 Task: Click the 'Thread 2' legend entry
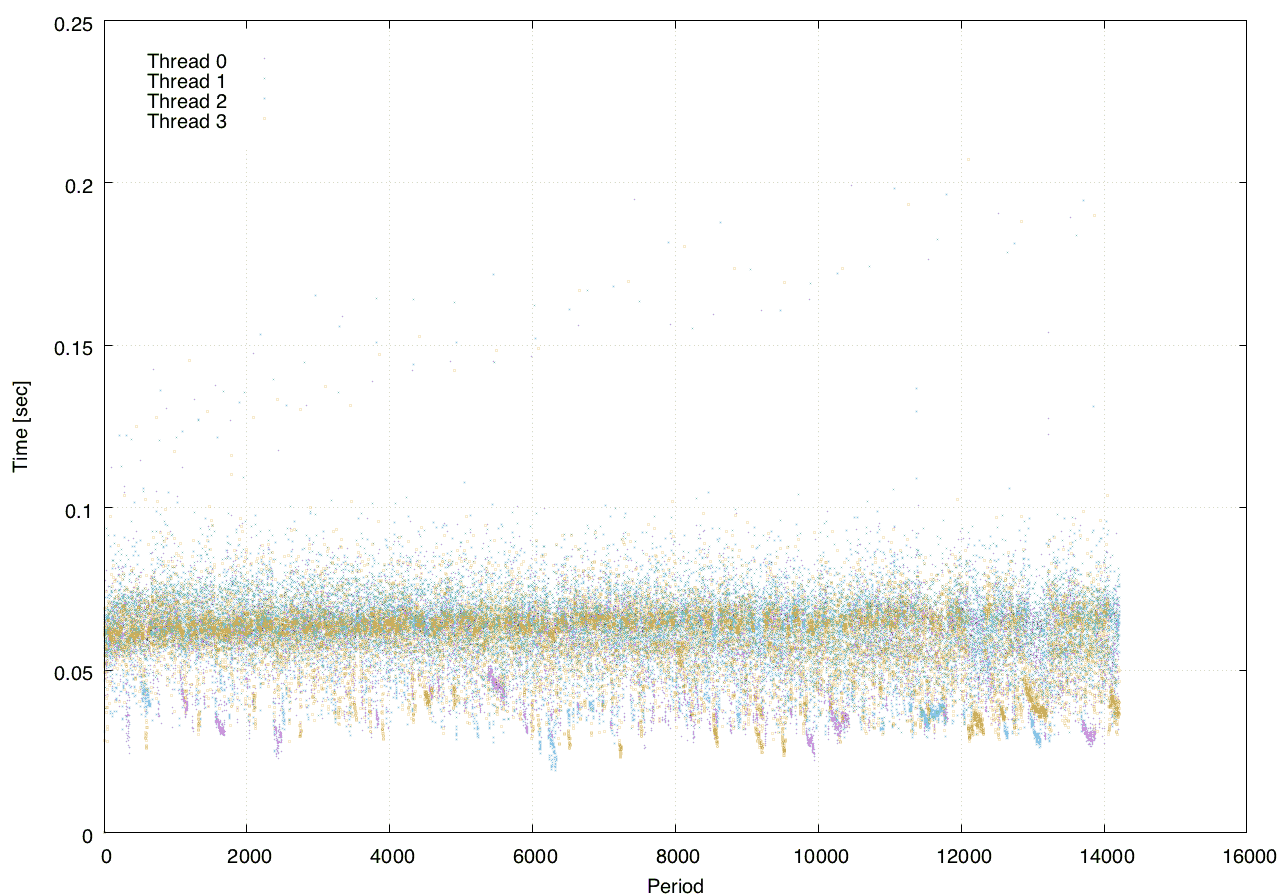click(187, 102)
